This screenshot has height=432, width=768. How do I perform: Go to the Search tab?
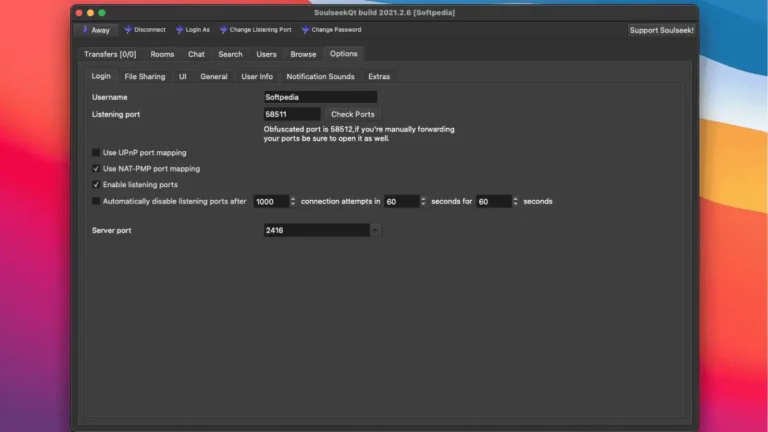230,54
